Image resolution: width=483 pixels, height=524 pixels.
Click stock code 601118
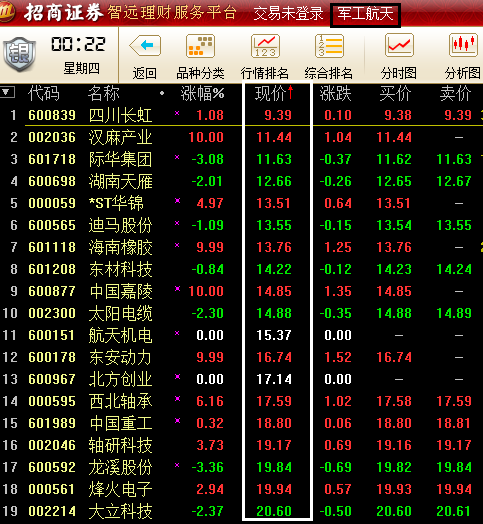click(x=52, y=247)
